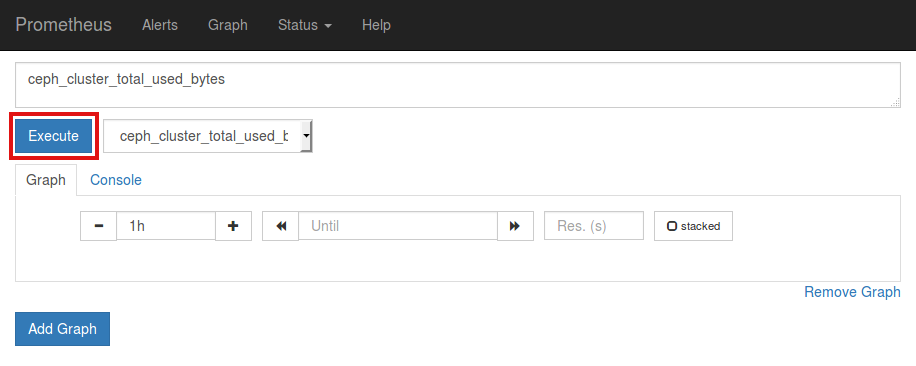Decrease the time range with minus icon
Screen dimensions: 916x366
99,226
